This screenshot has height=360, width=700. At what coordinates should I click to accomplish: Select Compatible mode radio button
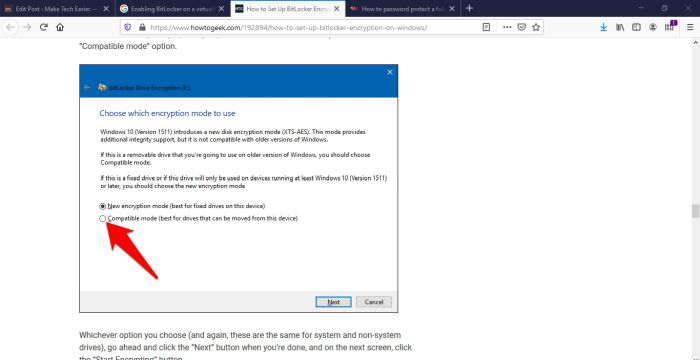(x=103, y=218)
